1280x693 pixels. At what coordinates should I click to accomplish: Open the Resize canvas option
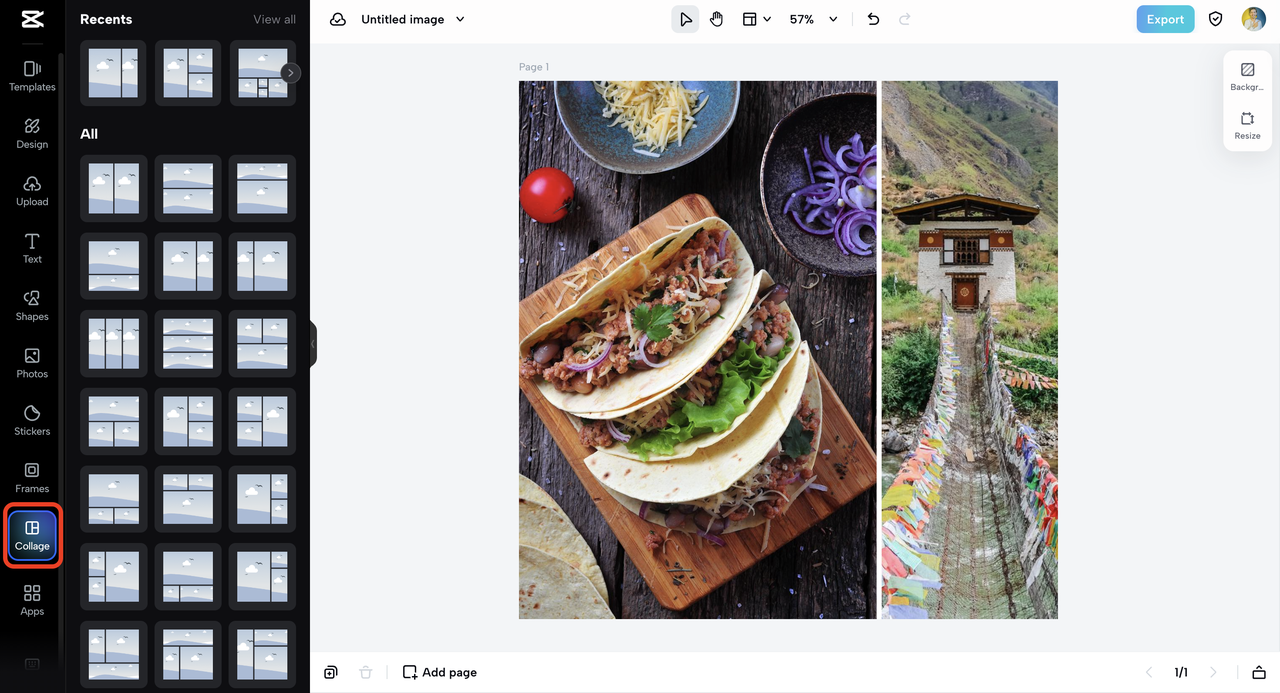(1247, 125)
